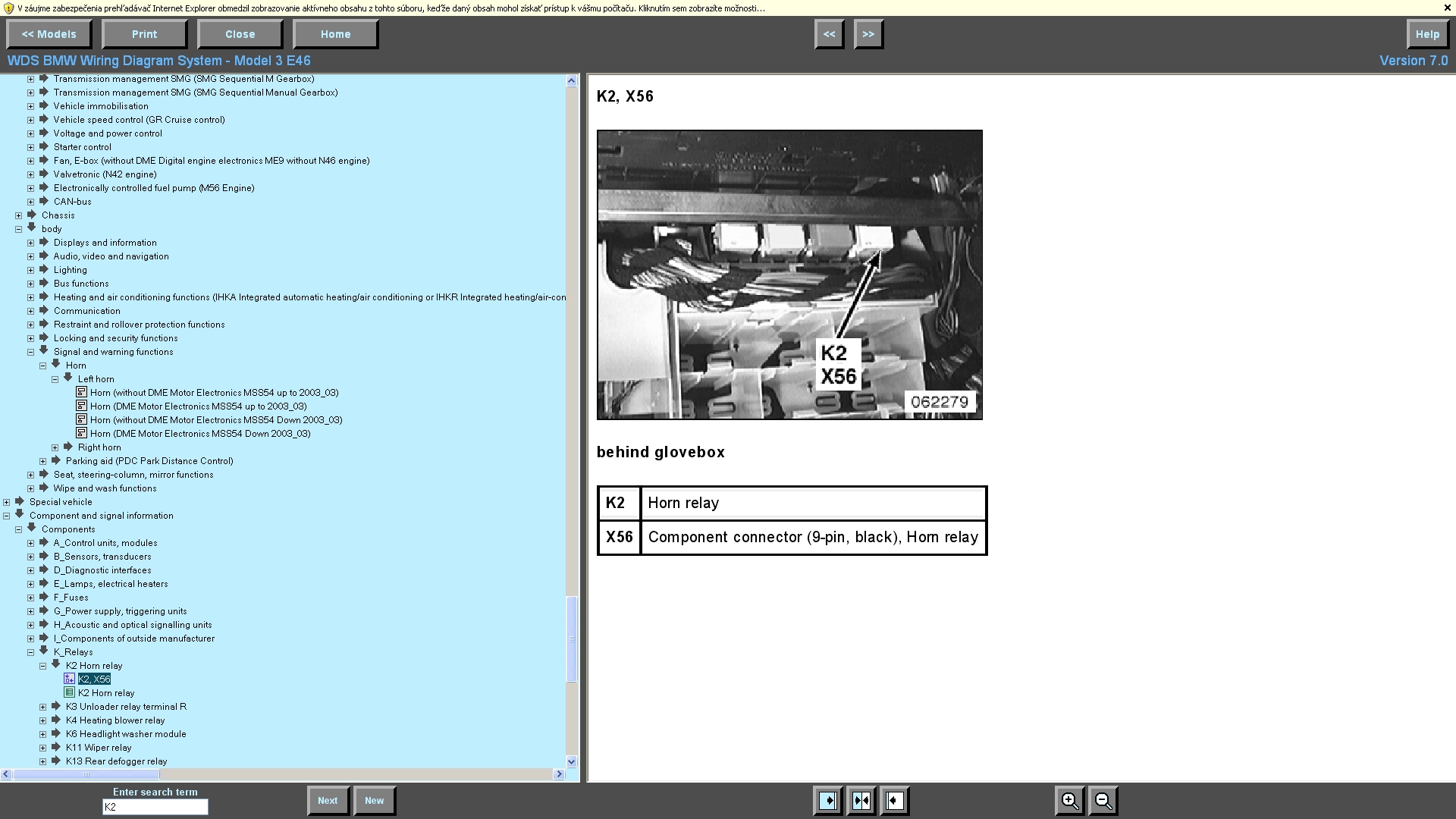Expand the Chassis tree node
The height and width of the screenshot is (819, 1456).
tap(18, 215)
